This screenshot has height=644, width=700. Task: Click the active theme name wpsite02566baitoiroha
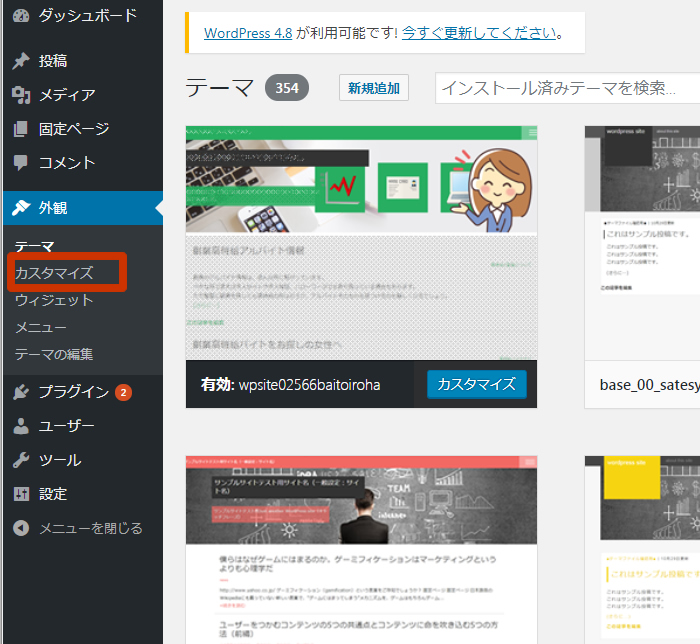309,385
